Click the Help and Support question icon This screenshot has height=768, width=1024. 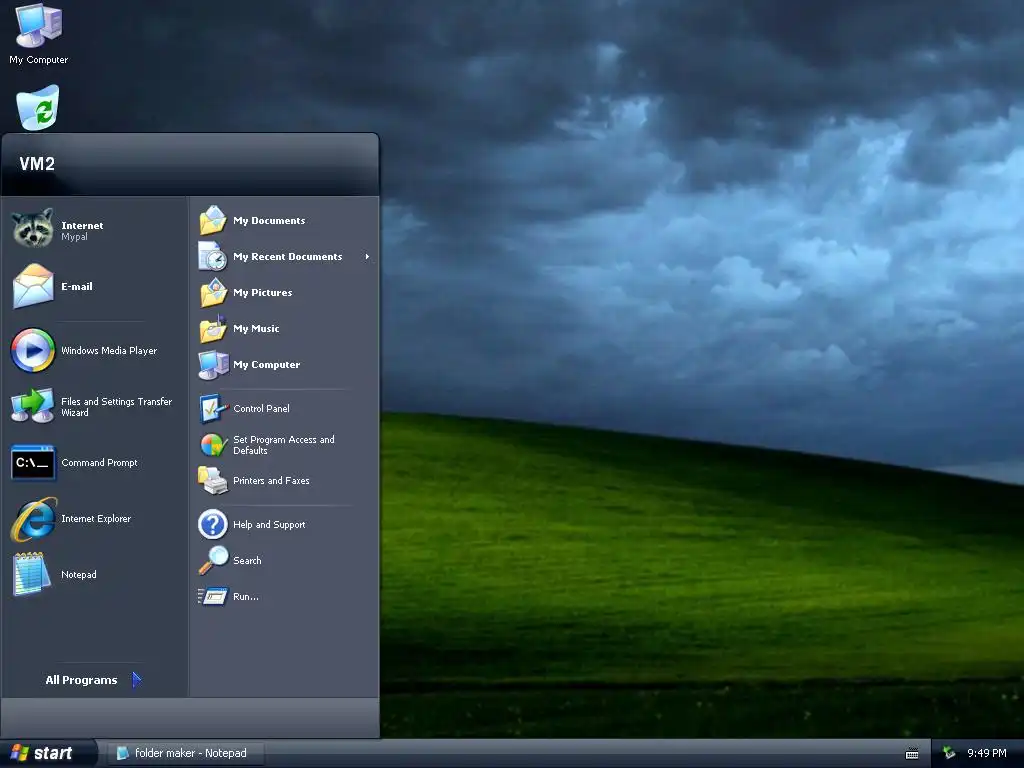tap(213, 524)
